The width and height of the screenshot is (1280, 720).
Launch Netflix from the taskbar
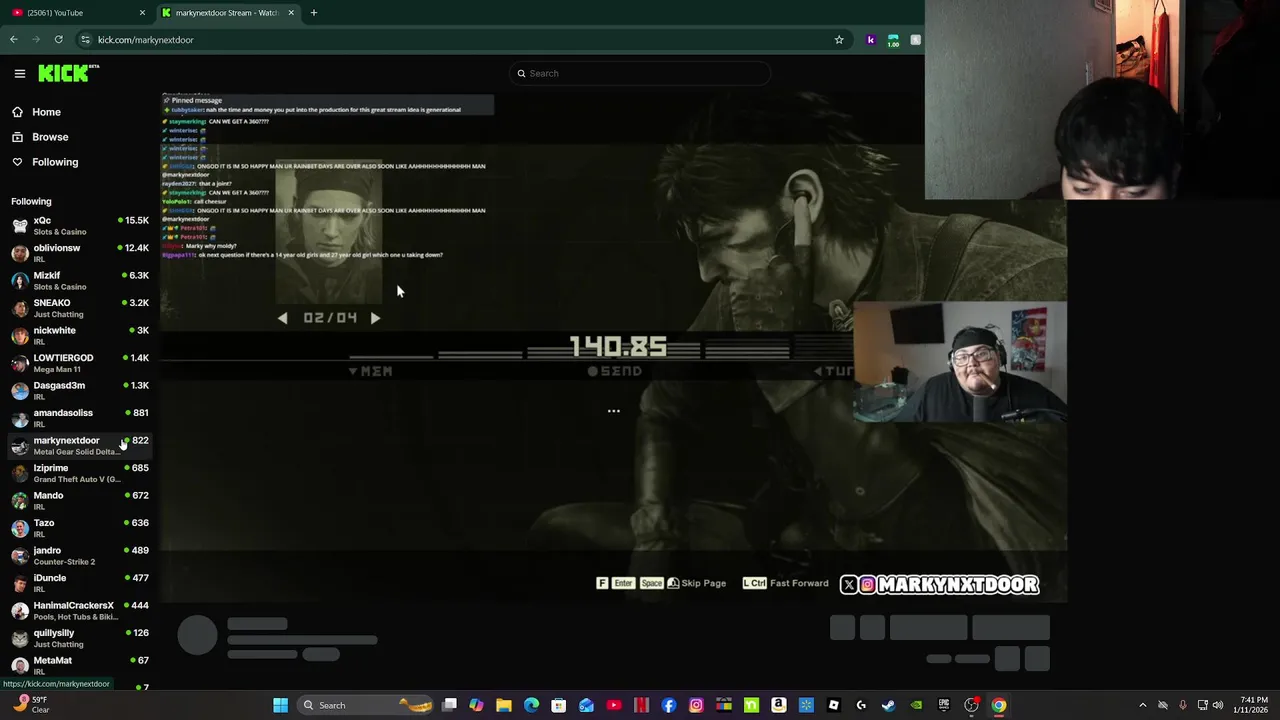pyautogui.click(x=641, y=705)
